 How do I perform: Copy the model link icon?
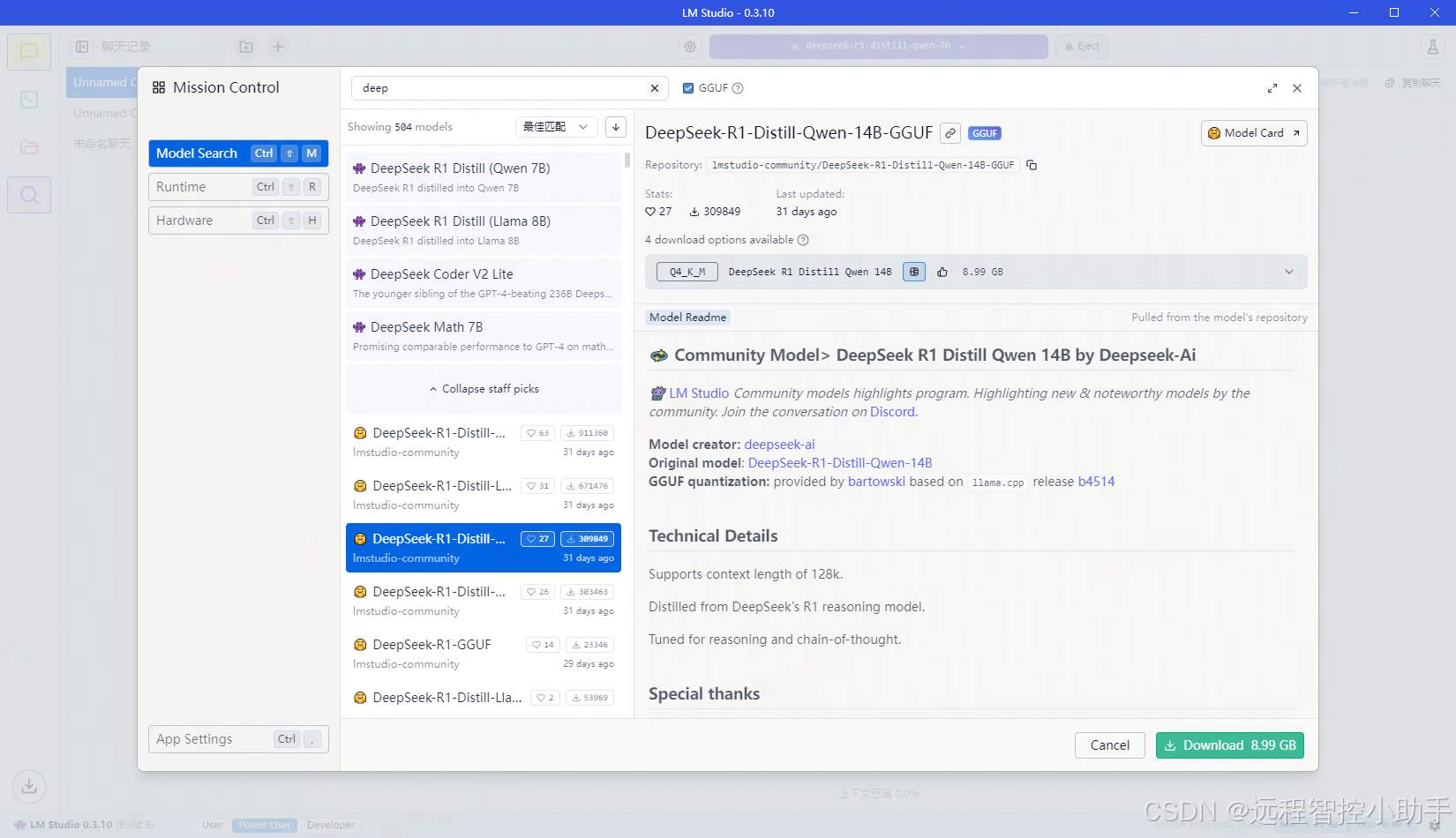(950, 133)
